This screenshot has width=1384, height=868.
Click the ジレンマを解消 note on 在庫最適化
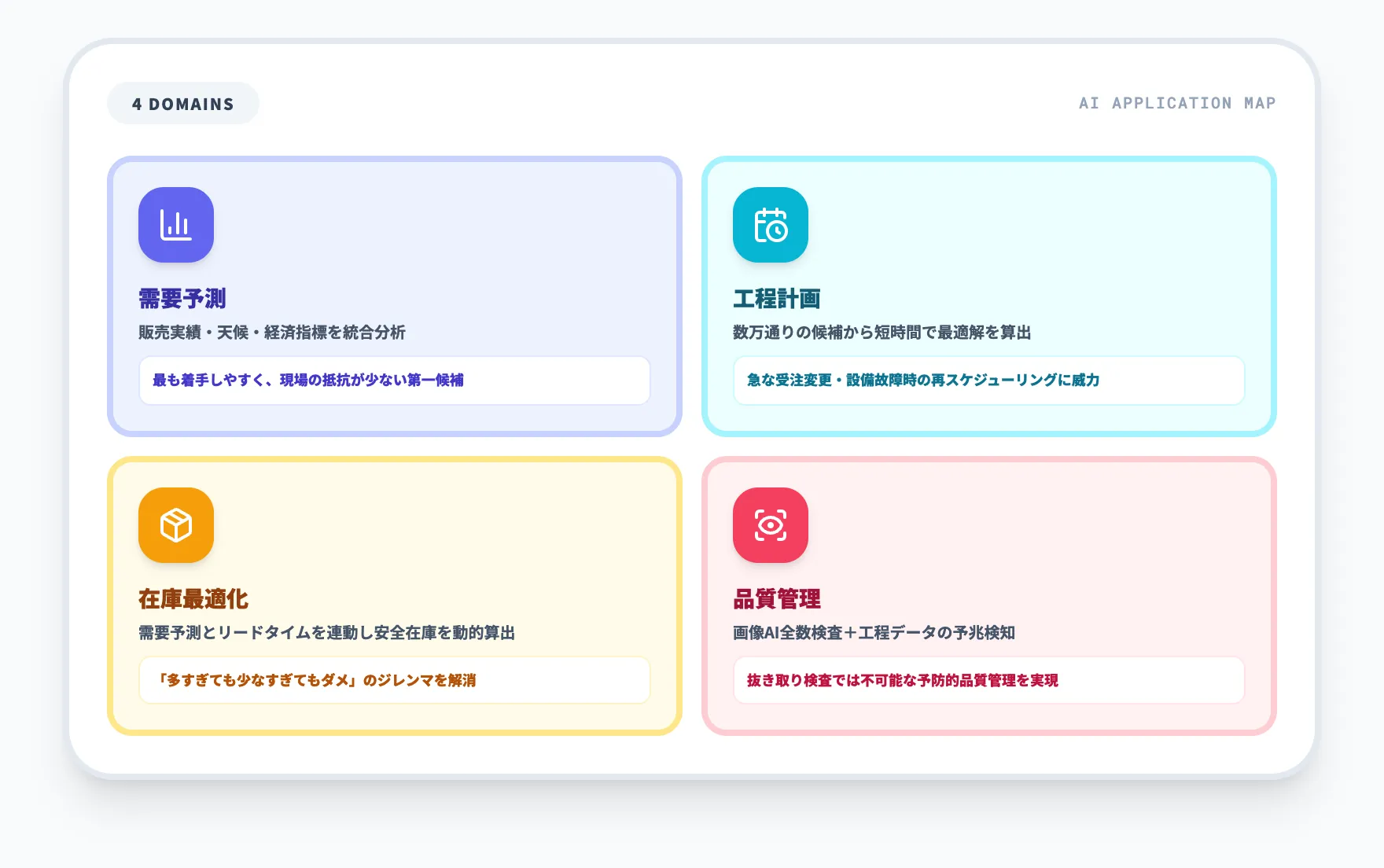point(394,681)
